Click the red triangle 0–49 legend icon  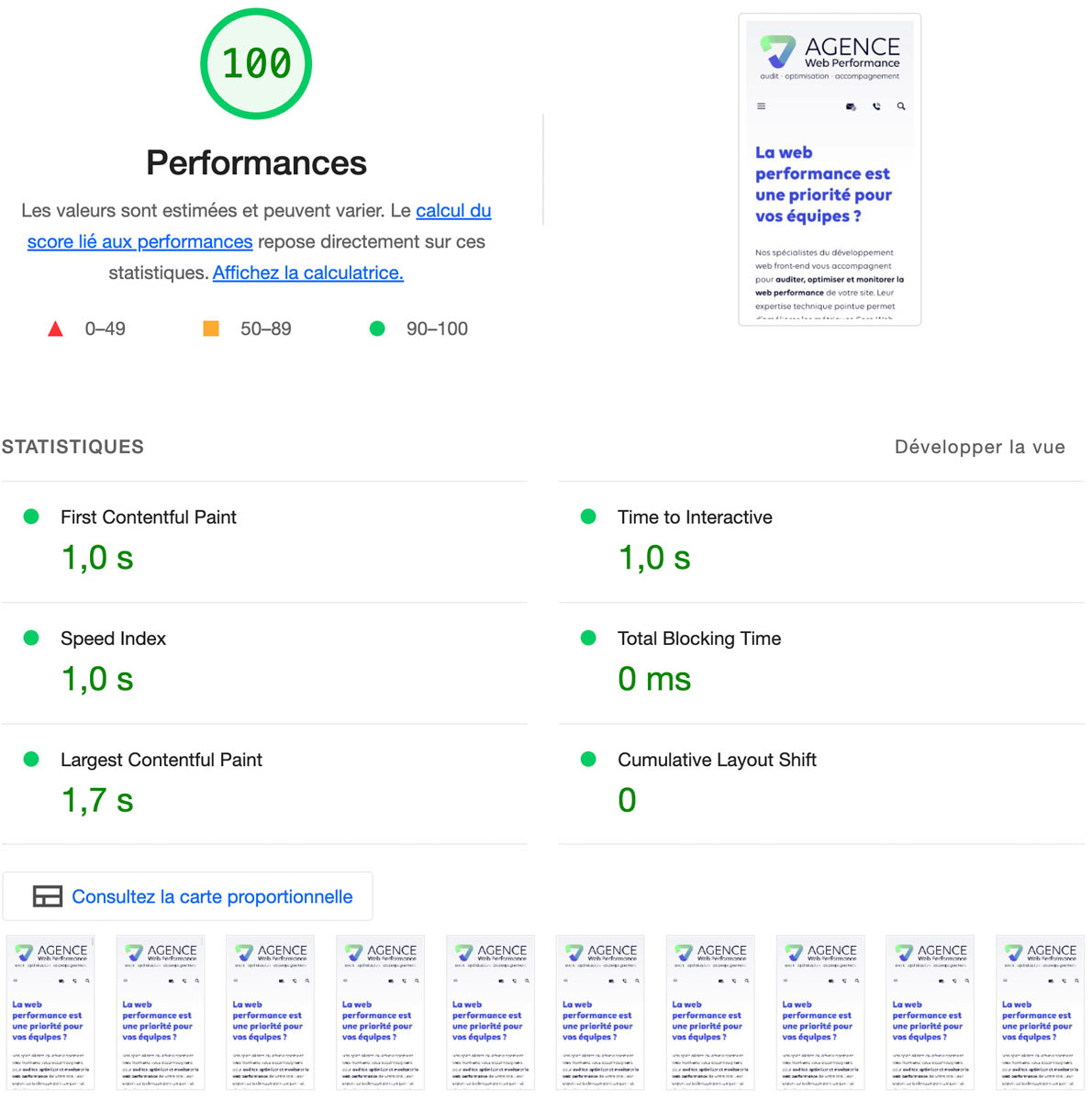[x=55, y=328]
